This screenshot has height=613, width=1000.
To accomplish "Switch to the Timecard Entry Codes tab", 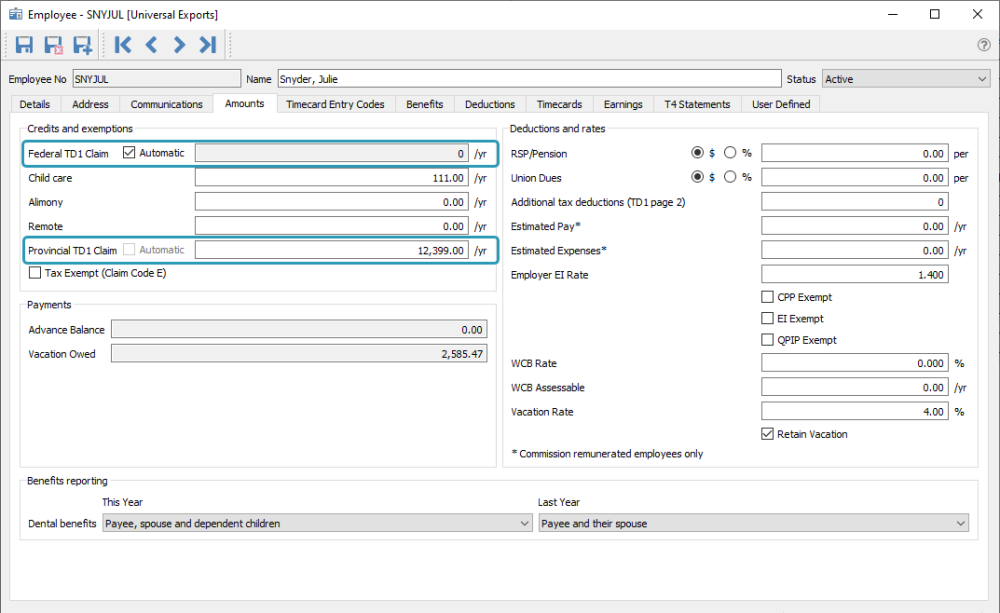I will pos(335,104).
